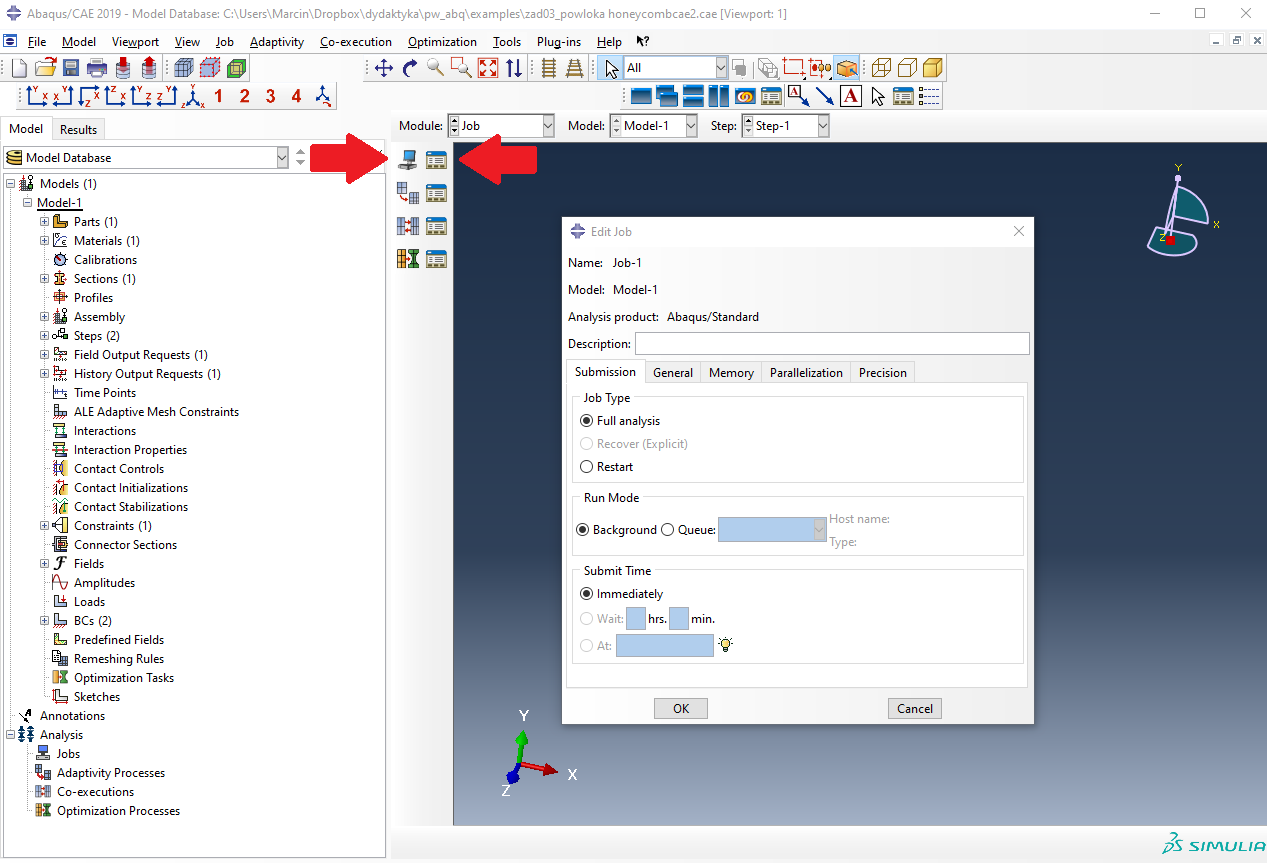Viewport: 1267px width, 863px height.
Task: Open the Job Manager icon beside Create Job
Action: click(x=436, y=160)
